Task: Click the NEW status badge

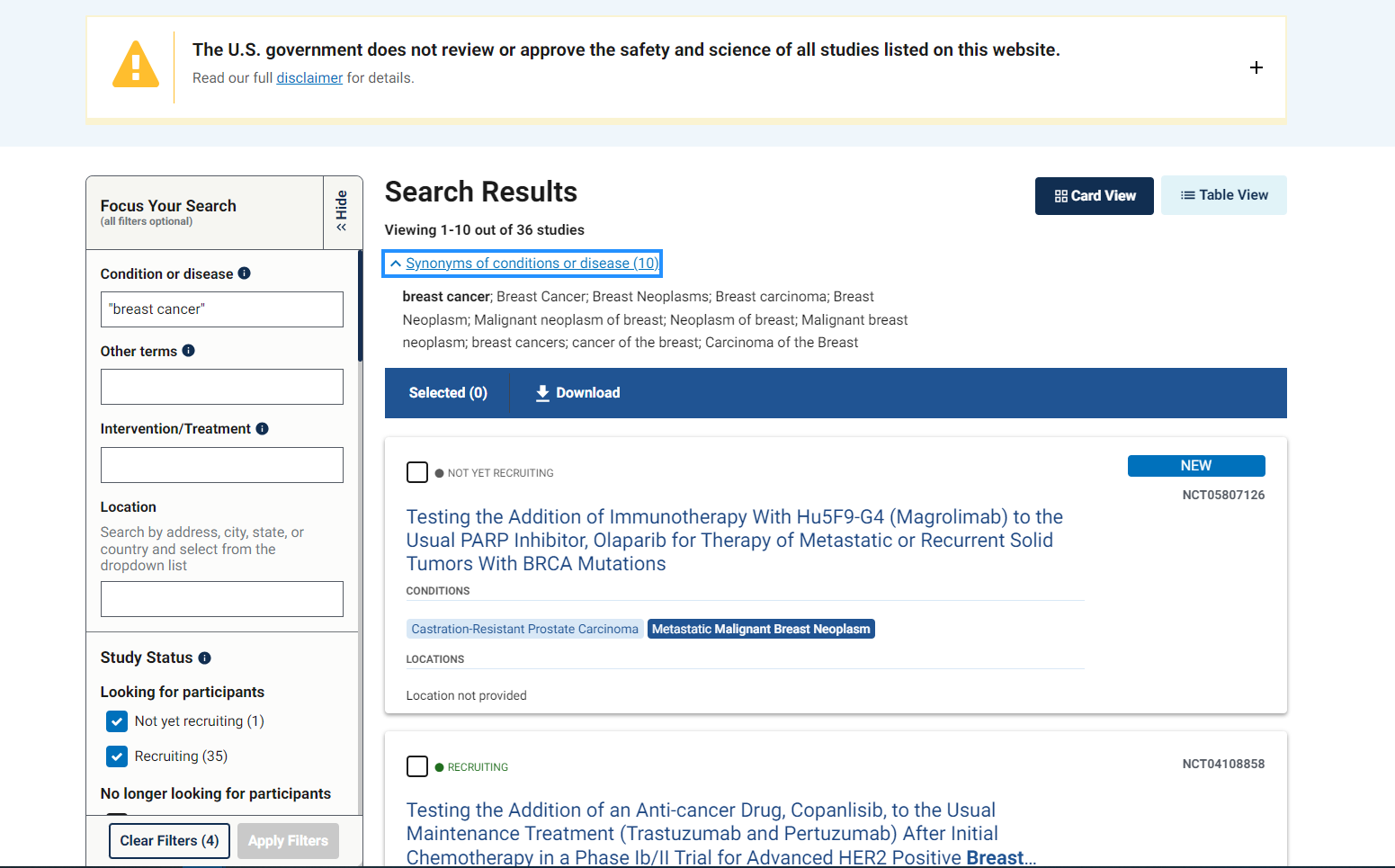Action: point(1196,465)
